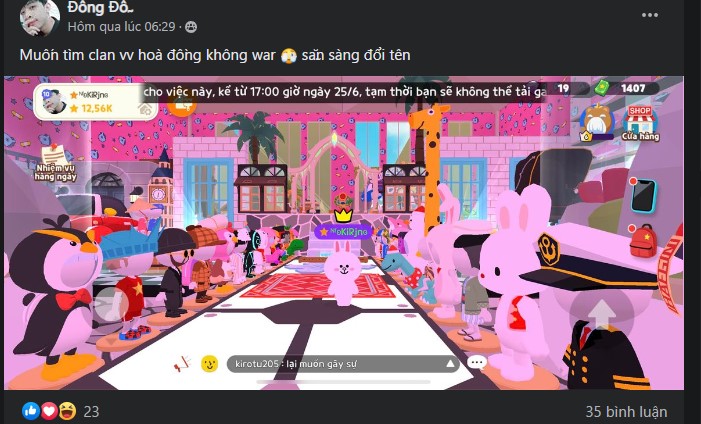The height and width of the screenshot is (424, 701).
Task: Click the megaphone announcement icon
Action: point(182,364)
